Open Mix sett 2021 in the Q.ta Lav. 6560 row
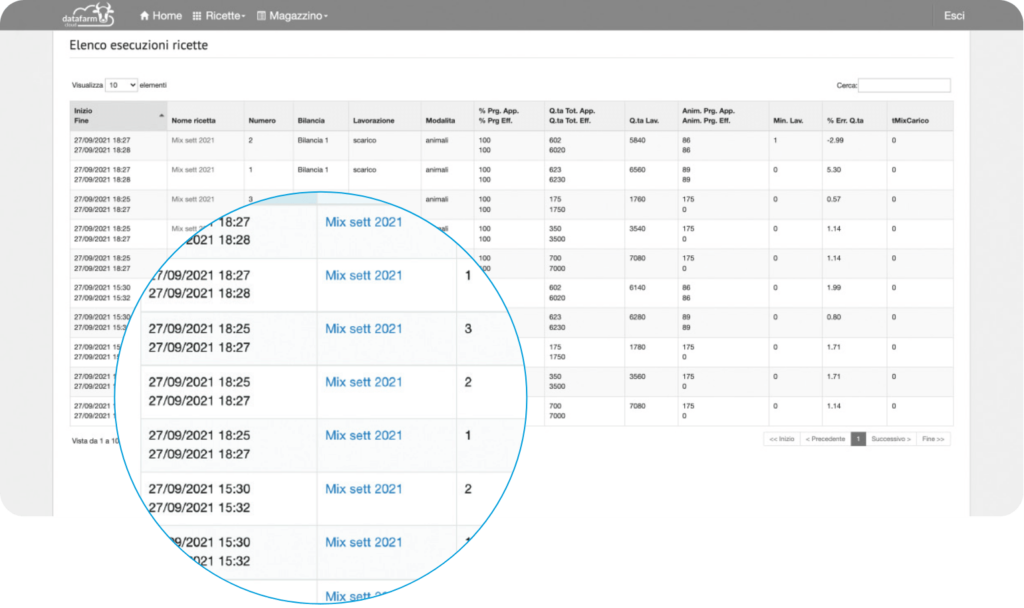The width and height of the screenshot is (1024, 608). pyautogui.click(x=193, y=170)
